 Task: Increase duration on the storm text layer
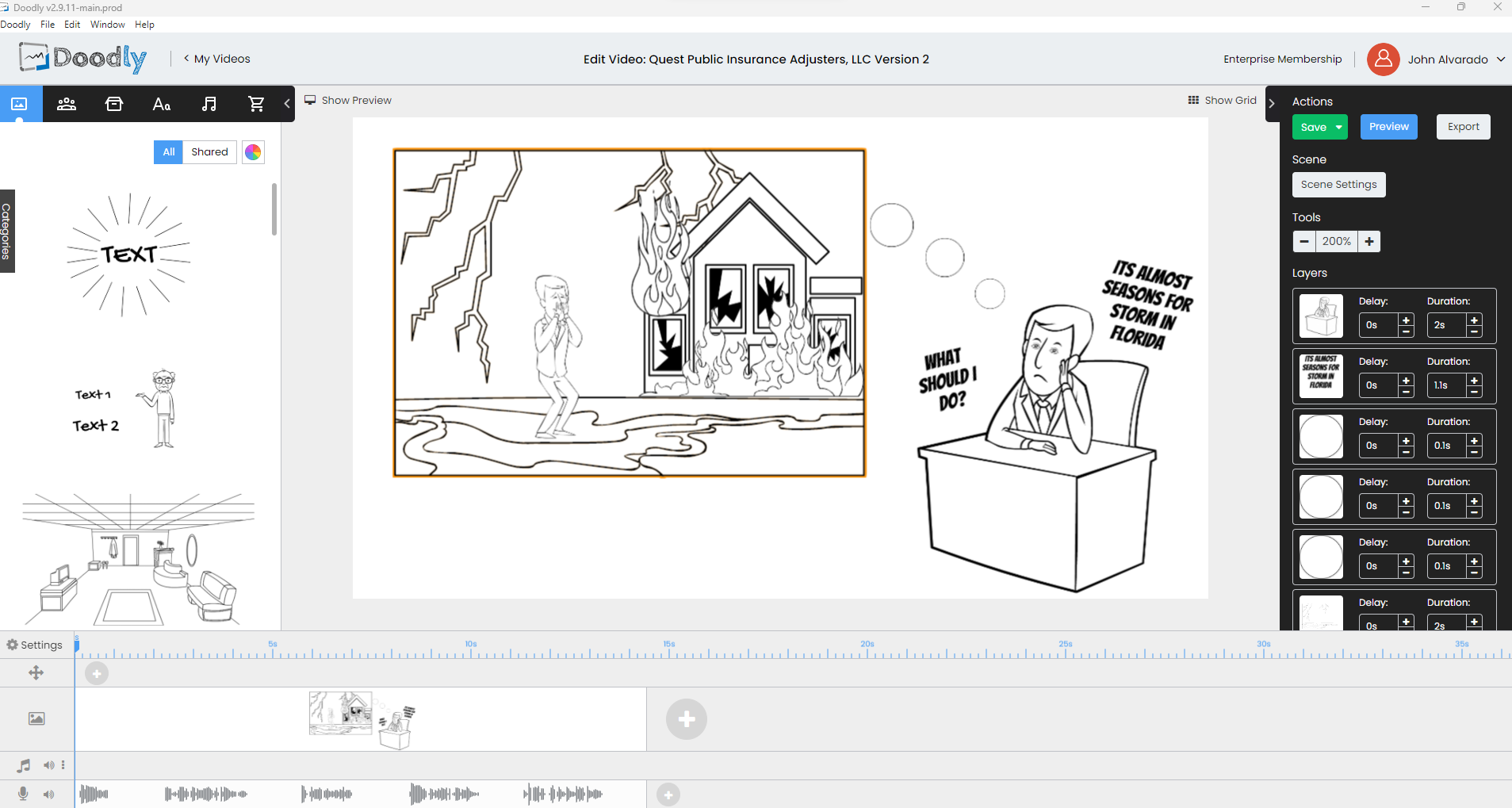(1475, 381)
